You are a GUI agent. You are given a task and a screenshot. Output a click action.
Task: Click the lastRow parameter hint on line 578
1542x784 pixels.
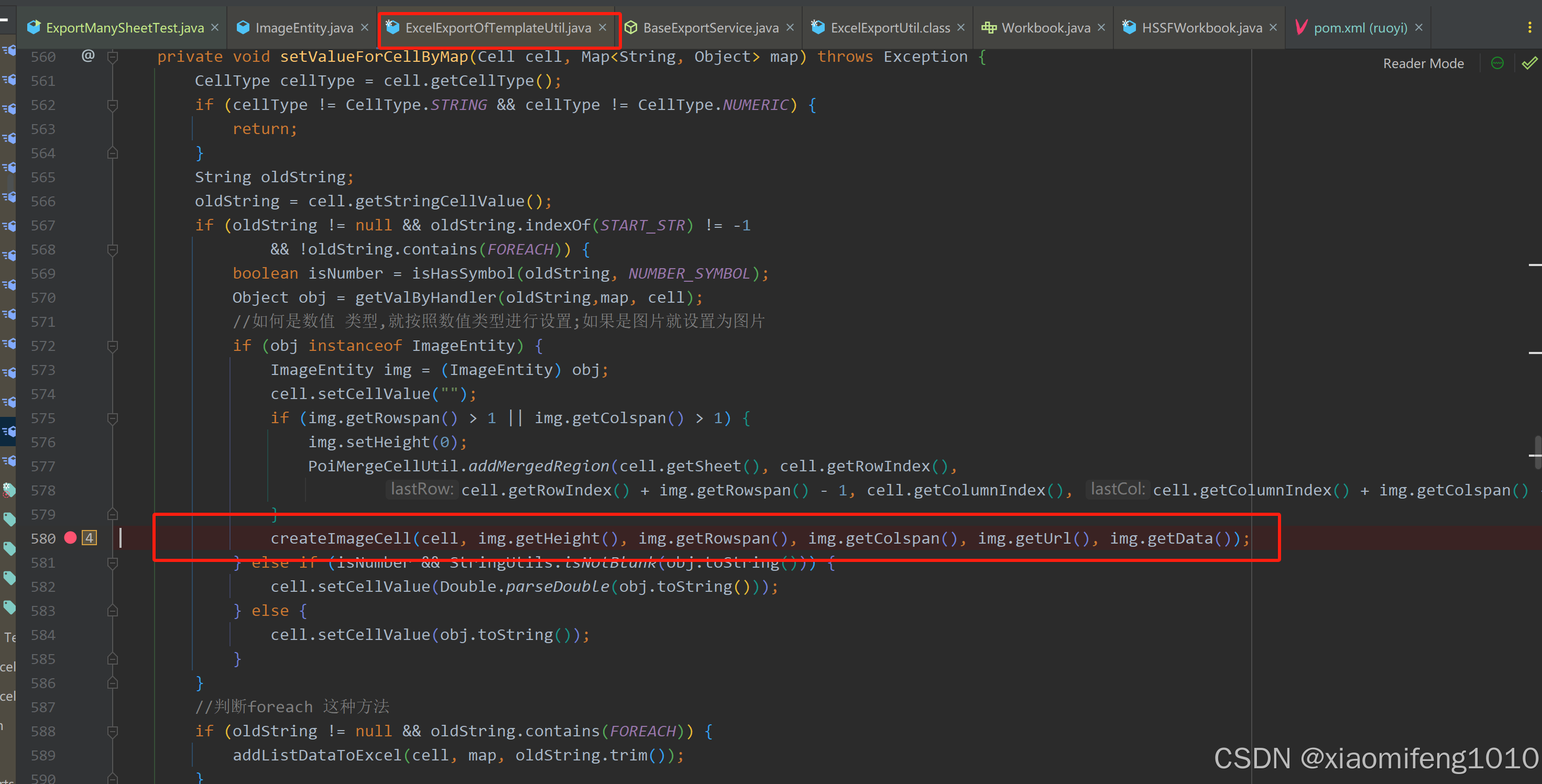click(421, 490)
